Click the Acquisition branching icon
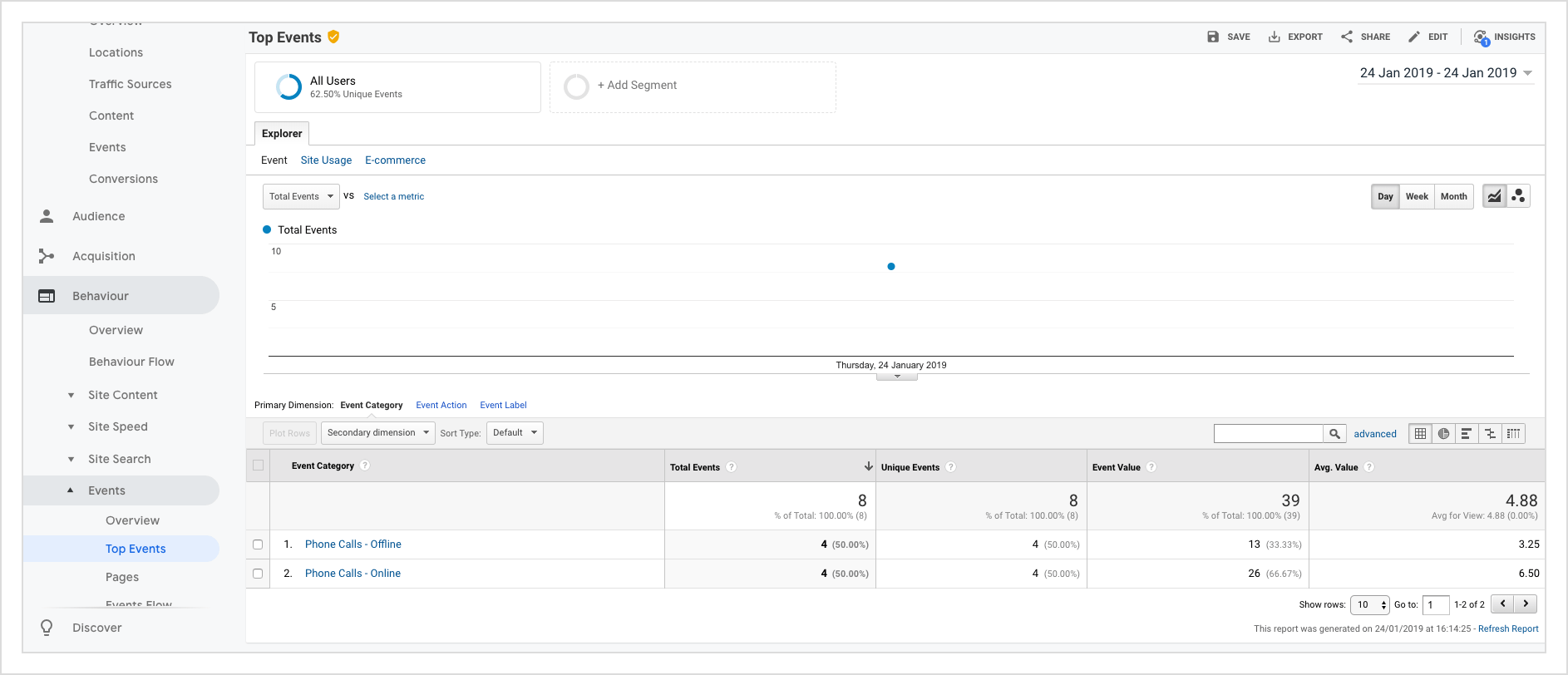Viewport: 1568px width, 675px height. (x=47, y=256)
